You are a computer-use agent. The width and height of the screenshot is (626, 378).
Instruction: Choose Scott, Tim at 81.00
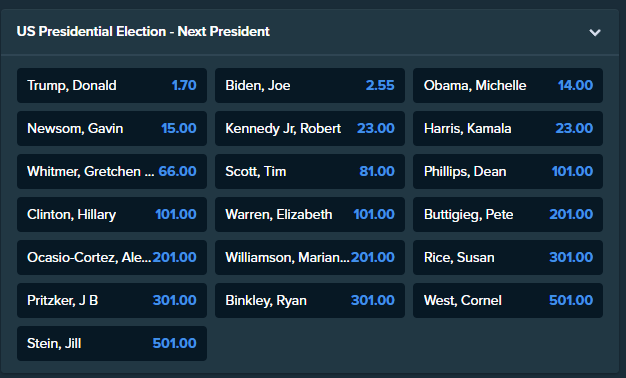(x=310, y=172)
